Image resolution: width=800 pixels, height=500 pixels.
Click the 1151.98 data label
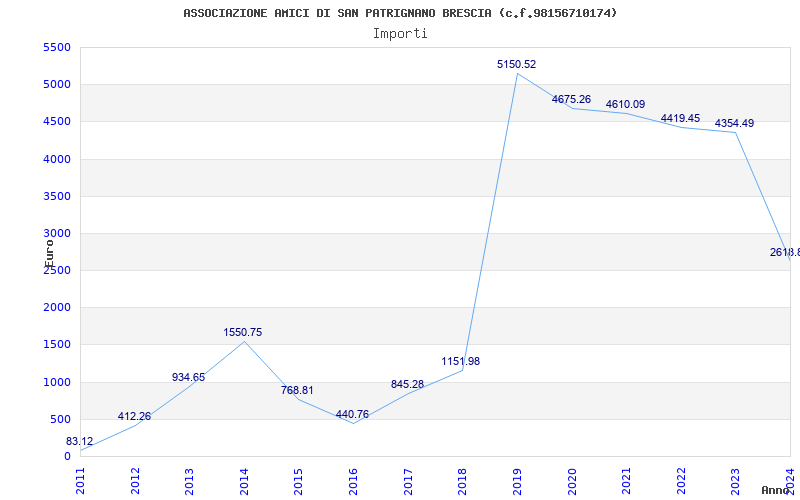coord(461,361)
